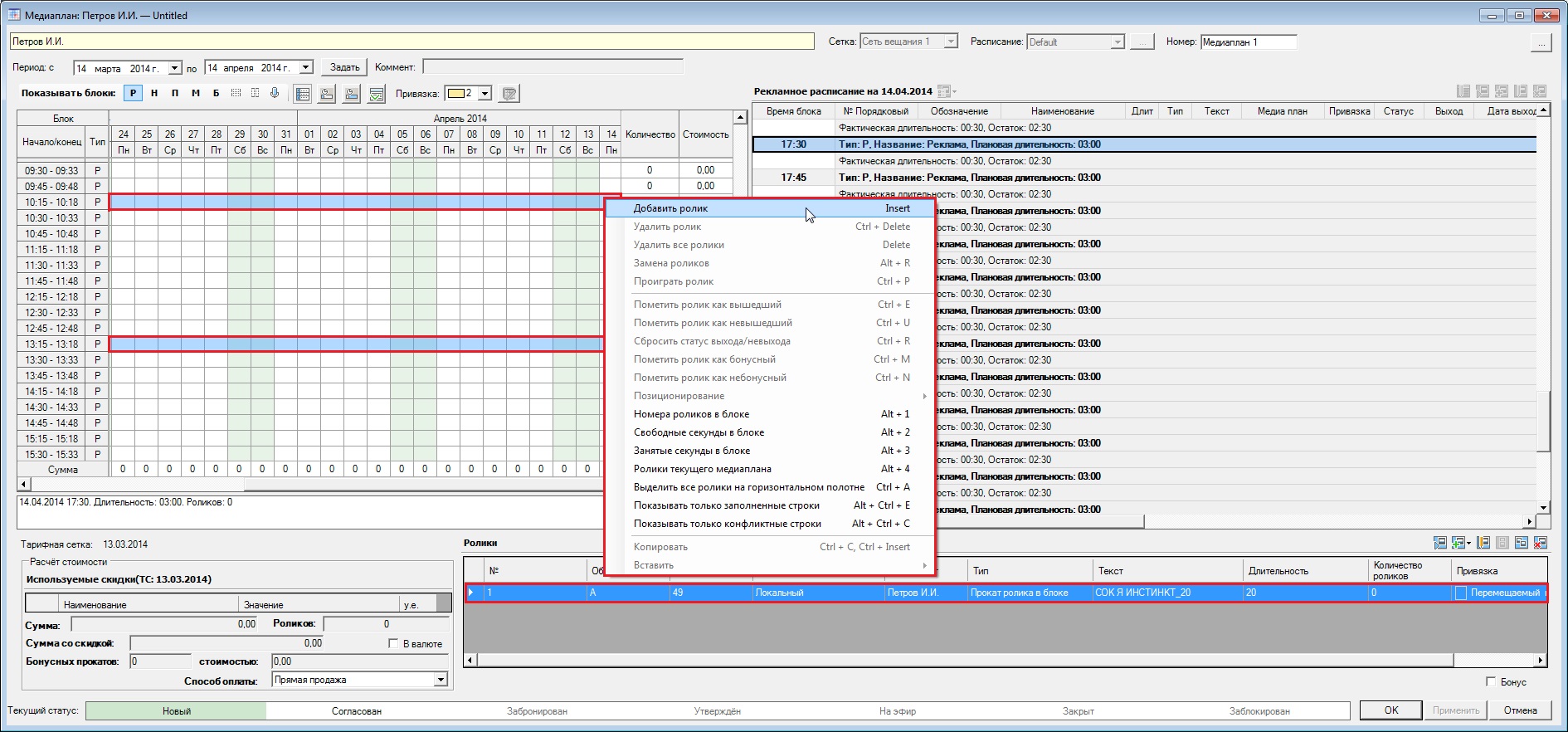Click delete icon in ad schedule toolbar
This screenshot has height=732, width=1568.
(1540, 91)
